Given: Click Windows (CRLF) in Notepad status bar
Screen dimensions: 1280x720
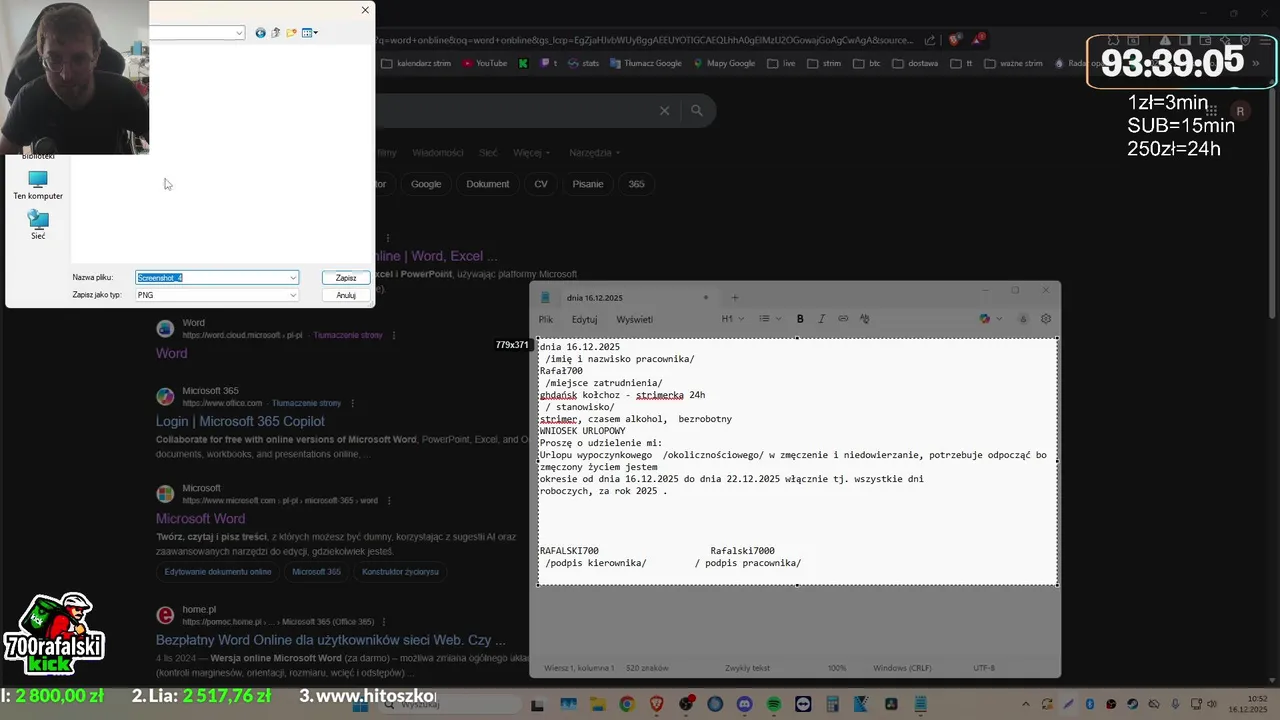Looking at the screenshot, I should coord(902,668).
